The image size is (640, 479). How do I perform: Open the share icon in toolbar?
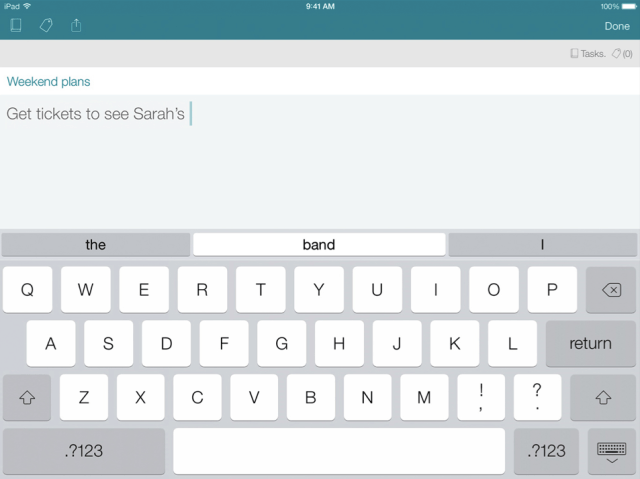click(x=76, y=25)
